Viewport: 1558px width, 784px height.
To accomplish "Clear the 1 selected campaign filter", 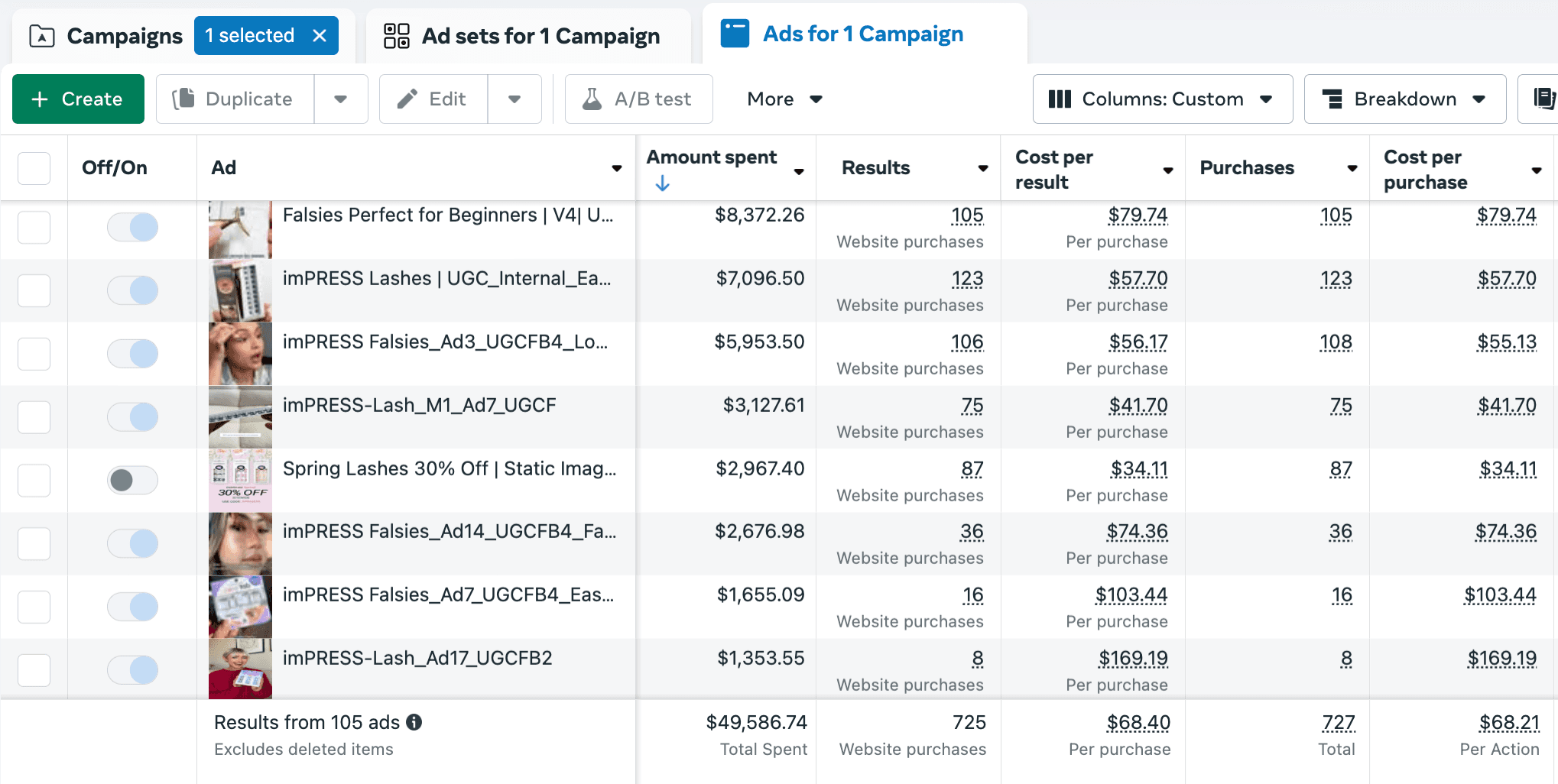I will point(320,36).
